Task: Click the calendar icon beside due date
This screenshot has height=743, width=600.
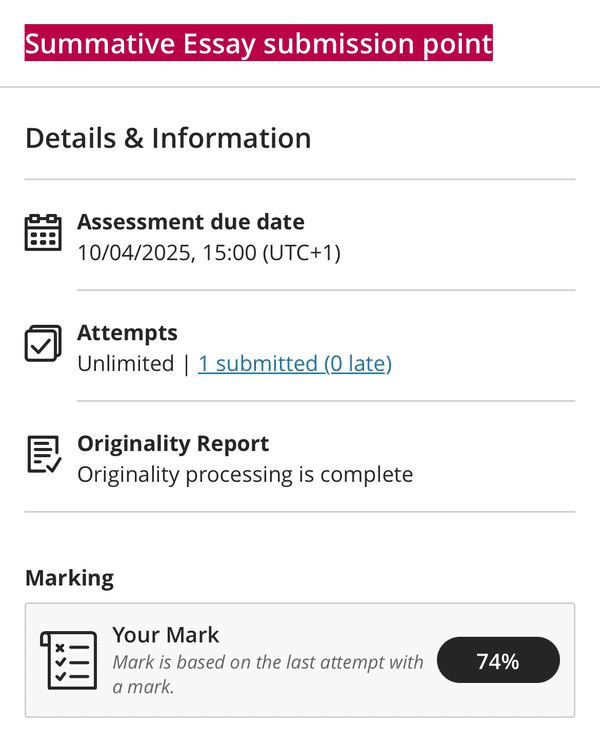Action: (x=43, y=232)
